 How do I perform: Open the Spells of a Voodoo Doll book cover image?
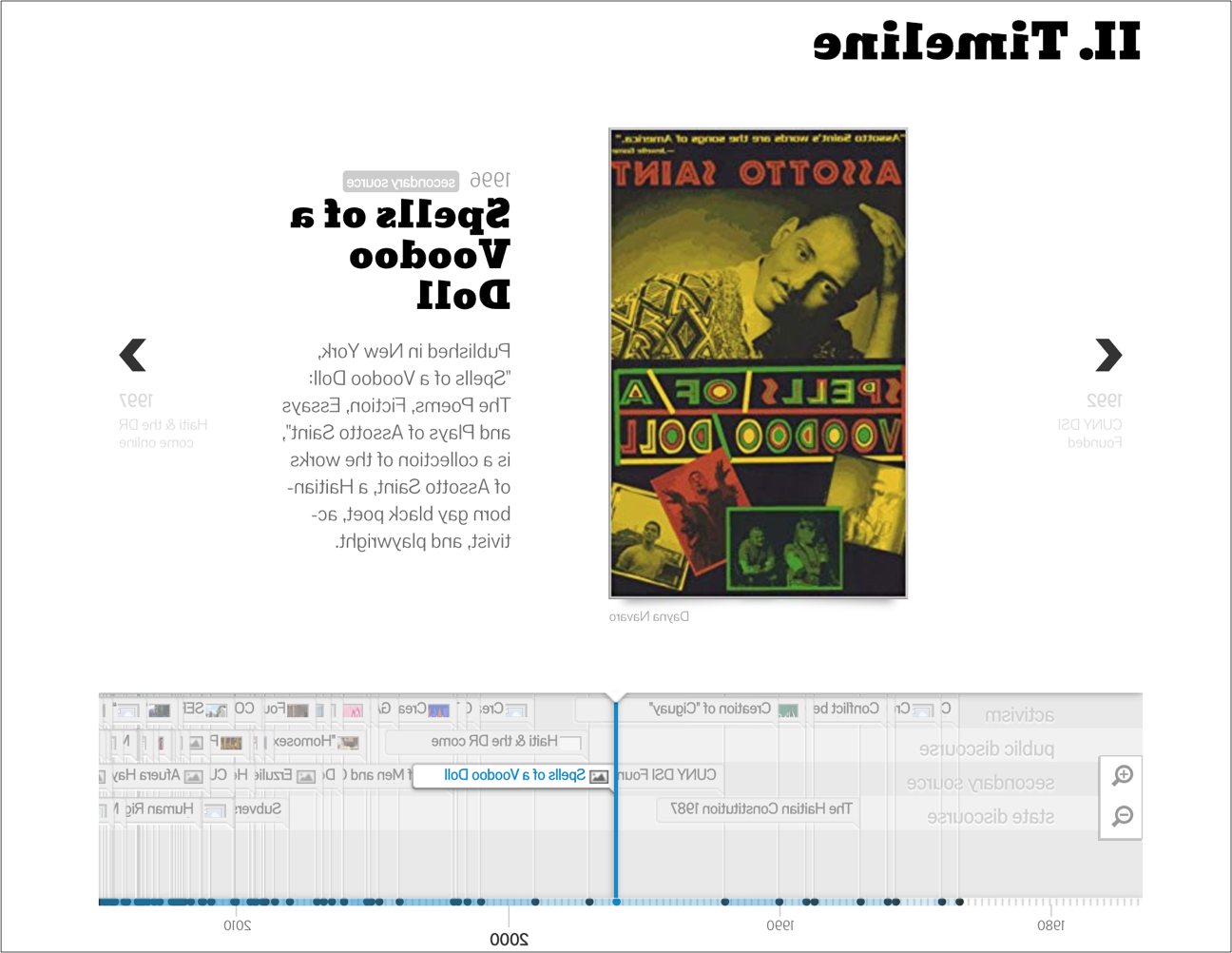758,362
